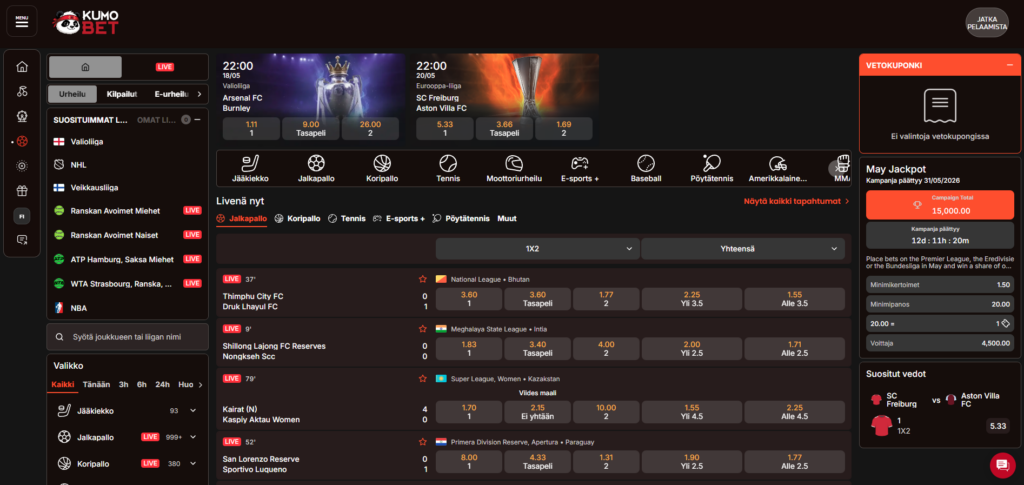Click the FI language selector
1024x485 pixels.
(22, 215)
